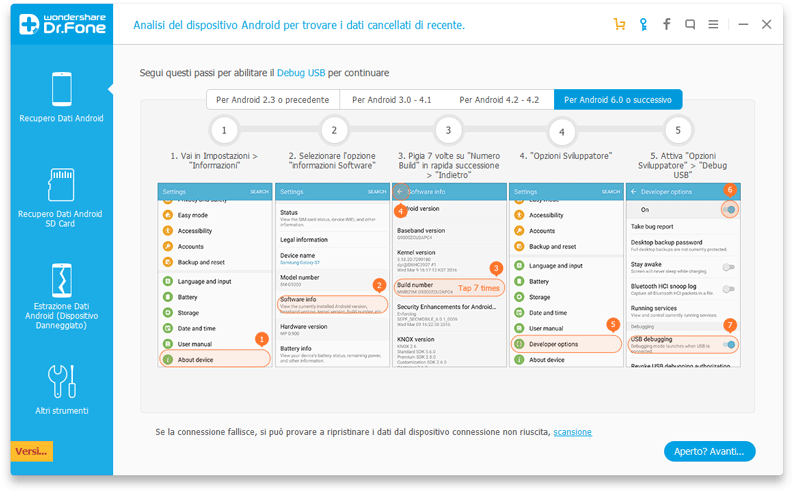Click the registration key icon
Screen dimensions: 793x492
(643, 24)
